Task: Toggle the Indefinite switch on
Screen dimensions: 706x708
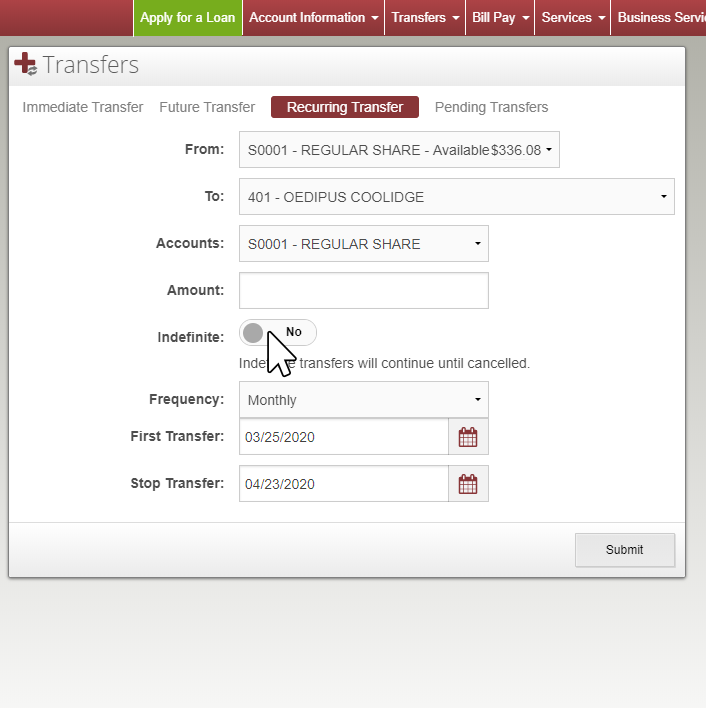Action: pos(278,332)
